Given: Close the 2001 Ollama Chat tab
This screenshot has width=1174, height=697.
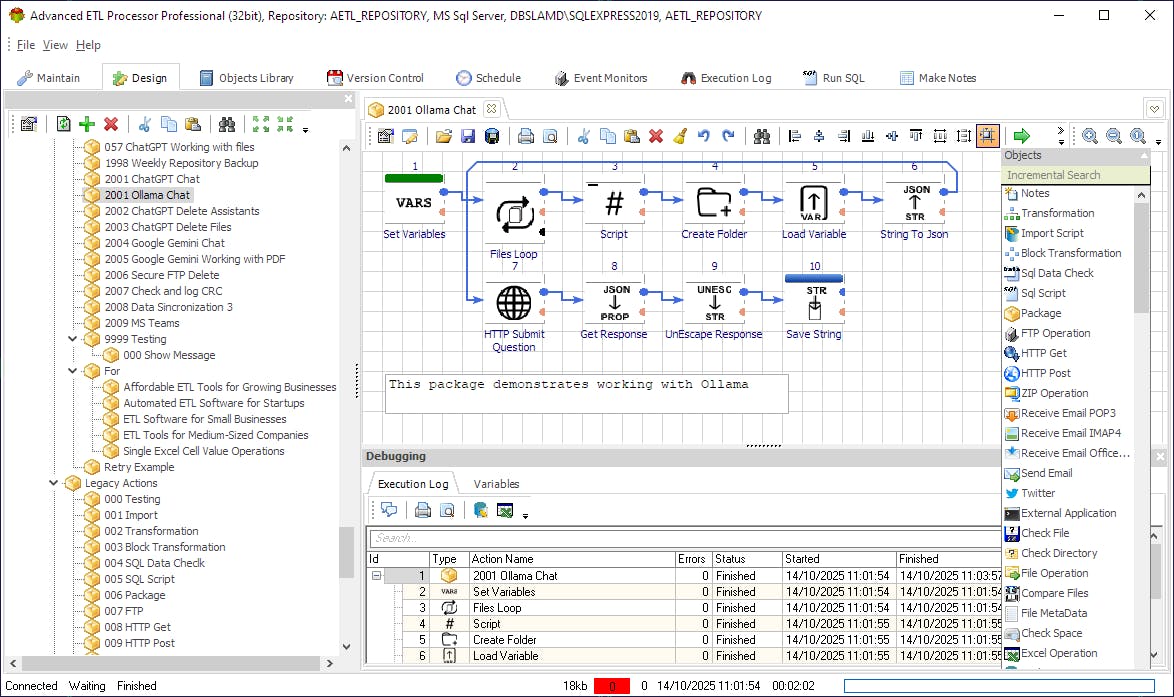Looking at the screenshot, I should 491,109.
